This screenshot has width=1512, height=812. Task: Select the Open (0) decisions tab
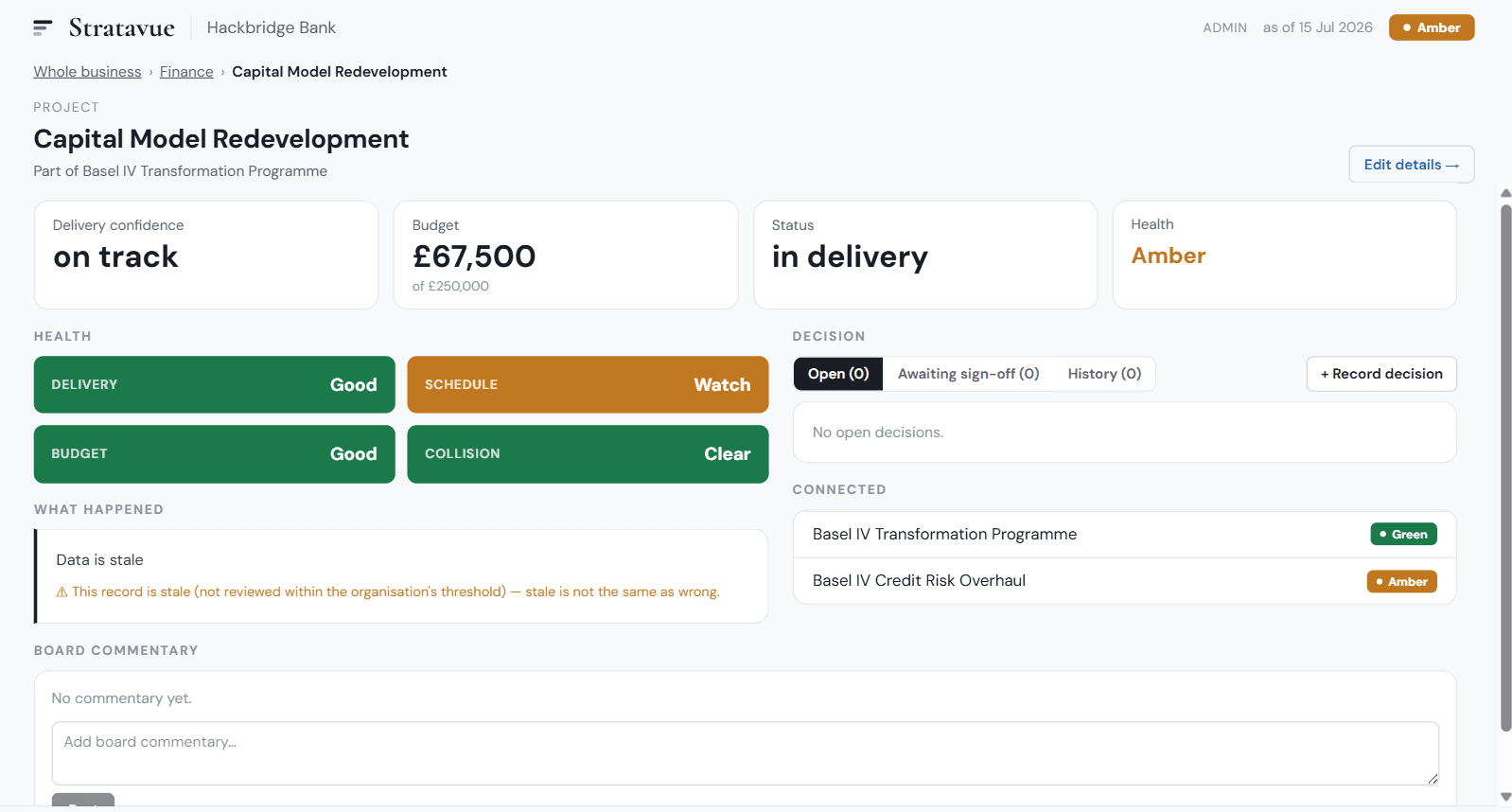pyautogui.click(x=838, y=374)
